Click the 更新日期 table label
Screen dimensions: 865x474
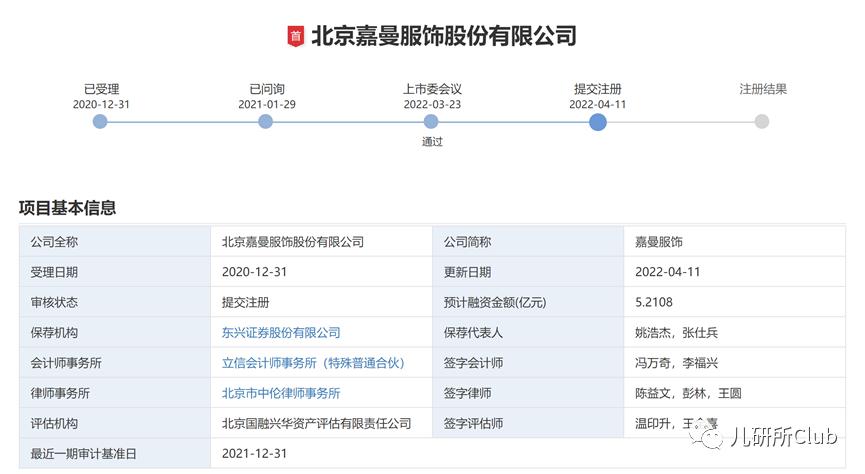coord(467,272)
